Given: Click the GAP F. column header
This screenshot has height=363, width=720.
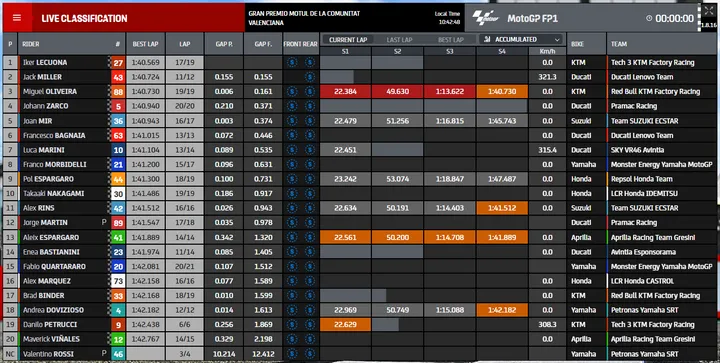Looking at the screenshot, I should click(x=263, y=44).
